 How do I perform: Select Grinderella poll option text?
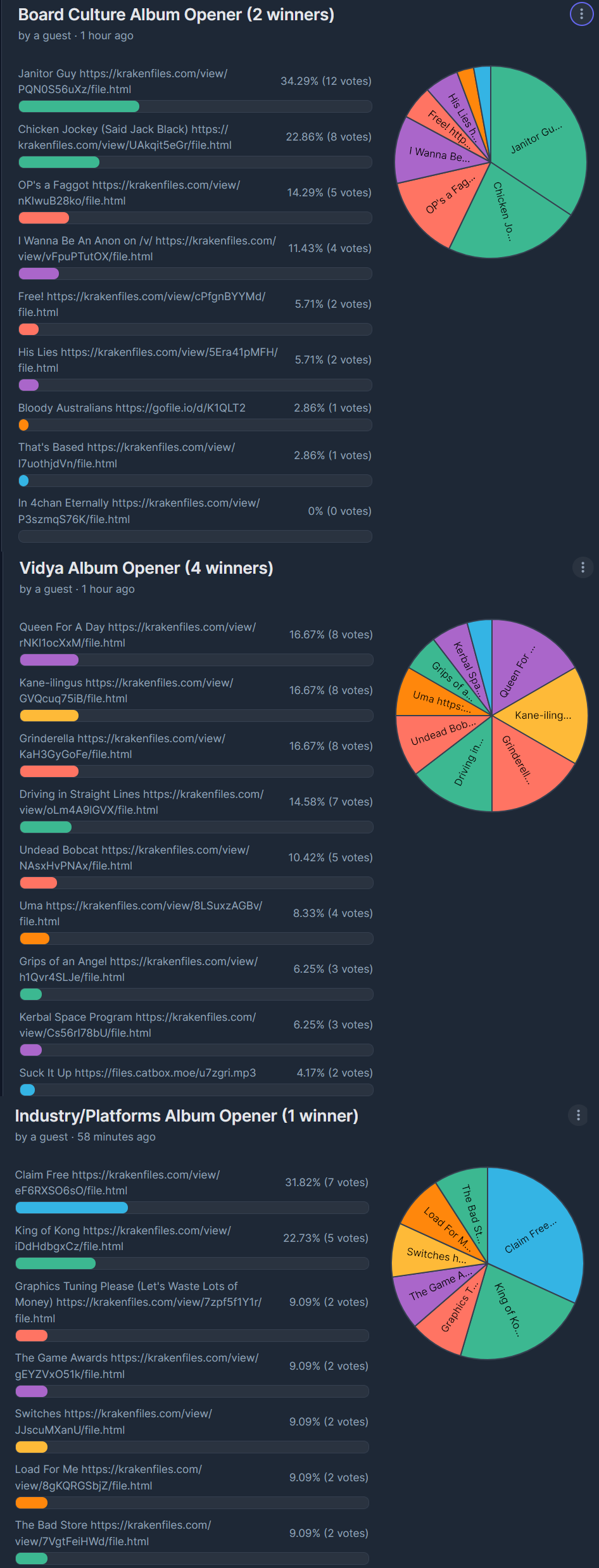122,746
